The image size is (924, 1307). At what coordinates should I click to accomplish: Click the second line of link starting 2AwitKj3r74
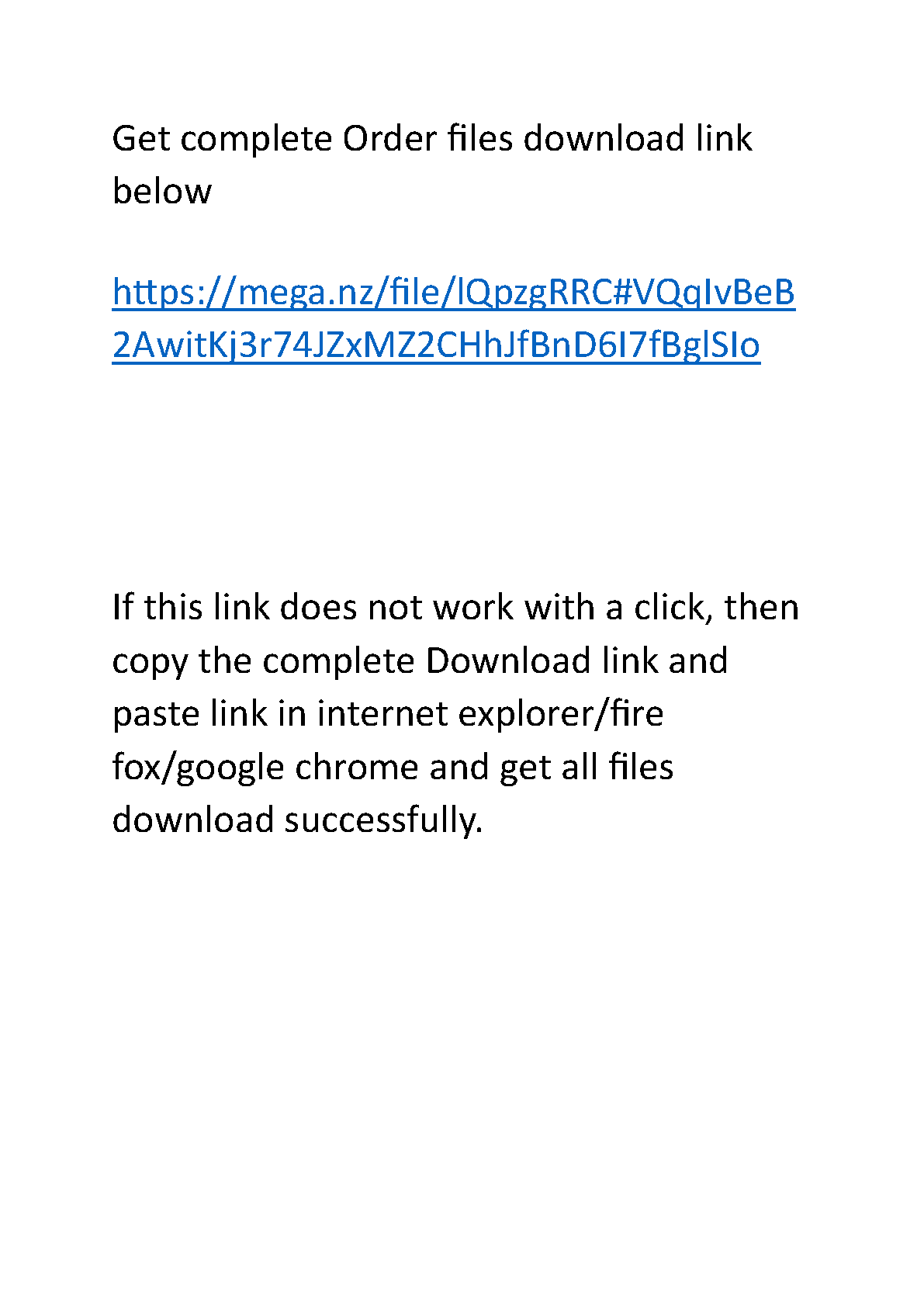click(436, 345)
